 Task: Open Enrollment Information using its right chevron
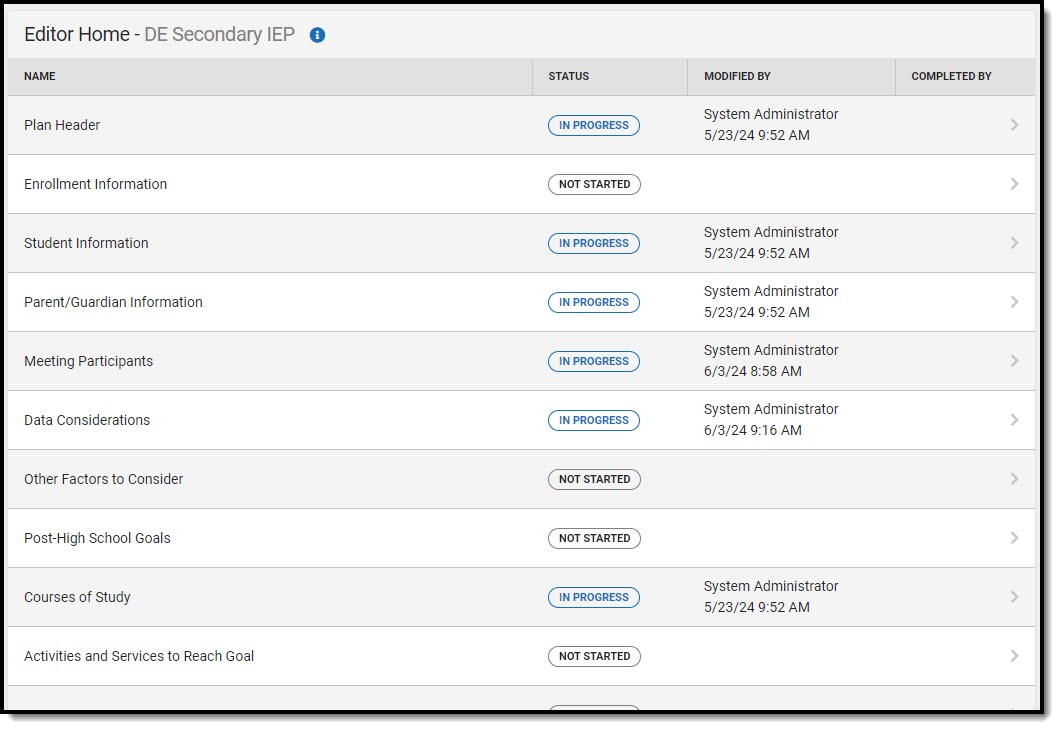coord(1014,184)
